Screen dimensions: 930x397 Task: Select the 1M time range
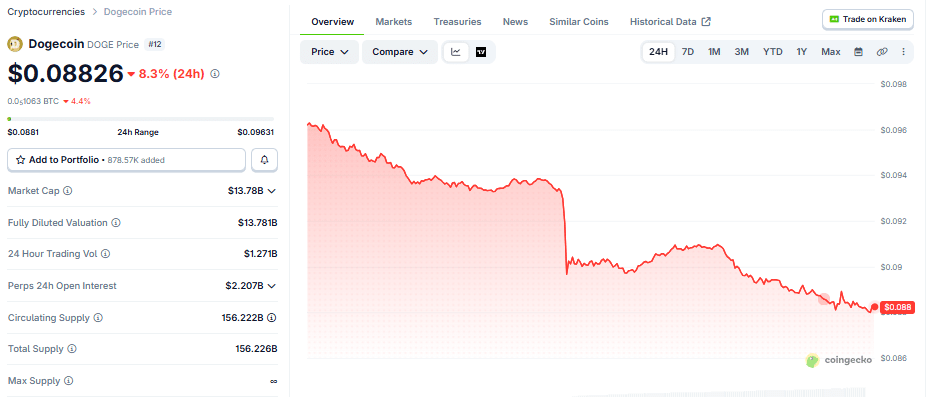point(714,52)
